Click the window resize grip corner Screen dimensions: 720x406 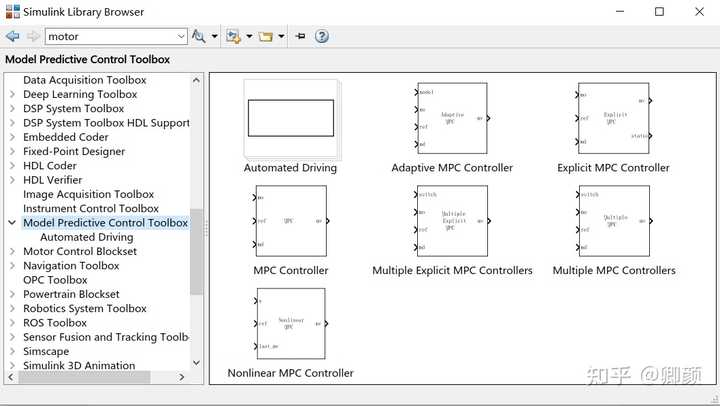click(x=714, y=399)
